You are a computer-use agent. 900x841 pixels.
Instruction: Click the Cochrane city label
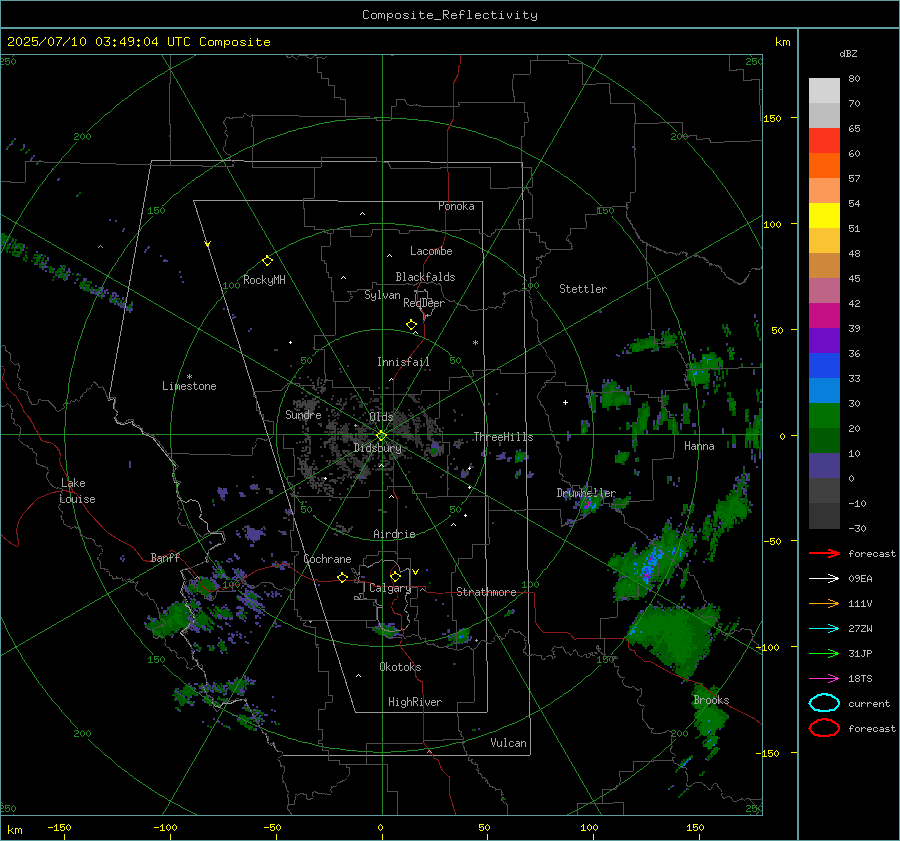[x=327, y=559]
